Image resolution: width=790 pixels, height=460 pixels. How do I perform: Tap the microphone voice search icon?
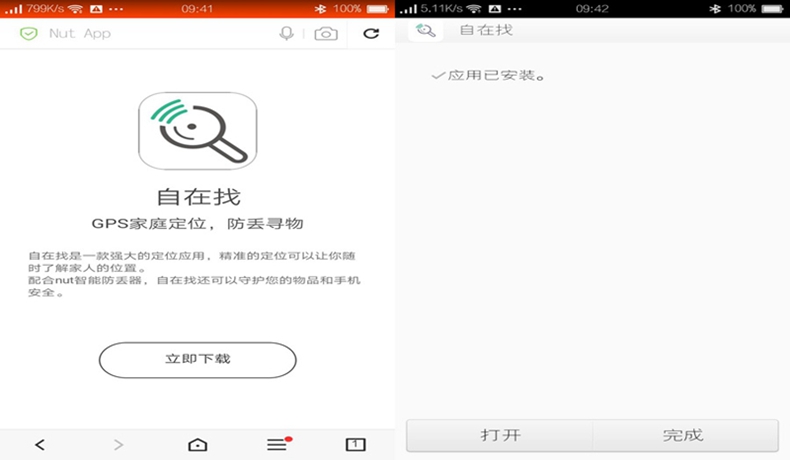[286, 33]
